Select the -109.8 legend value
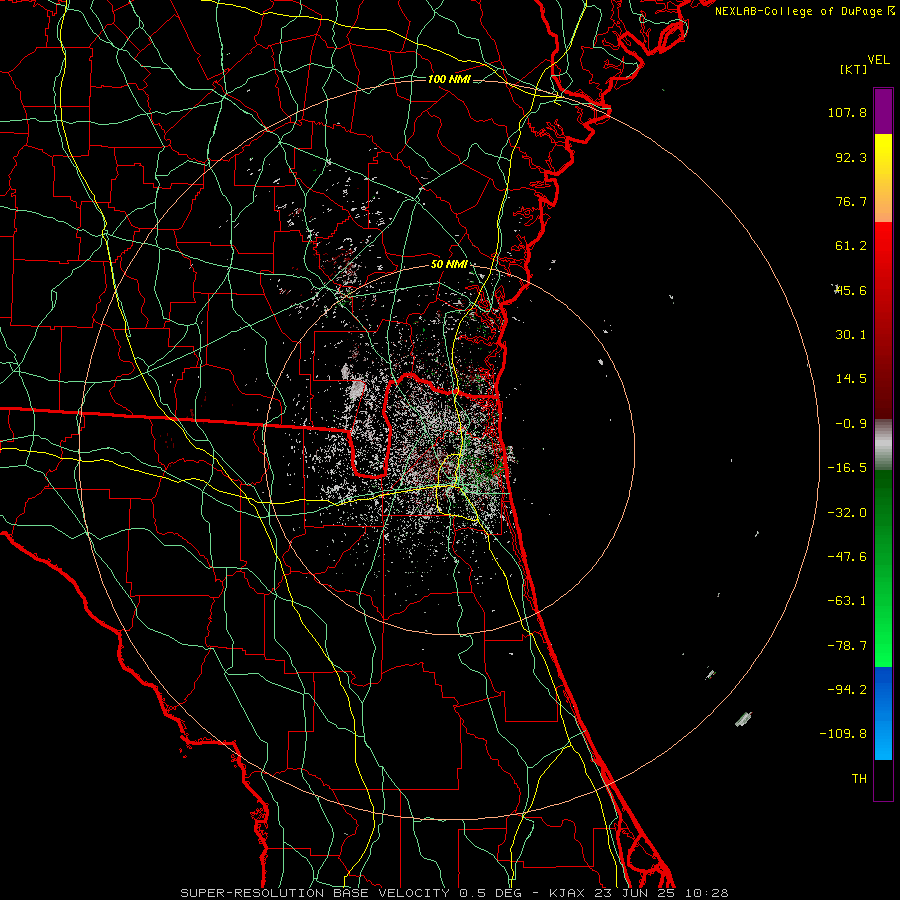Screen dimensions: 900x900 coord(843,734)
